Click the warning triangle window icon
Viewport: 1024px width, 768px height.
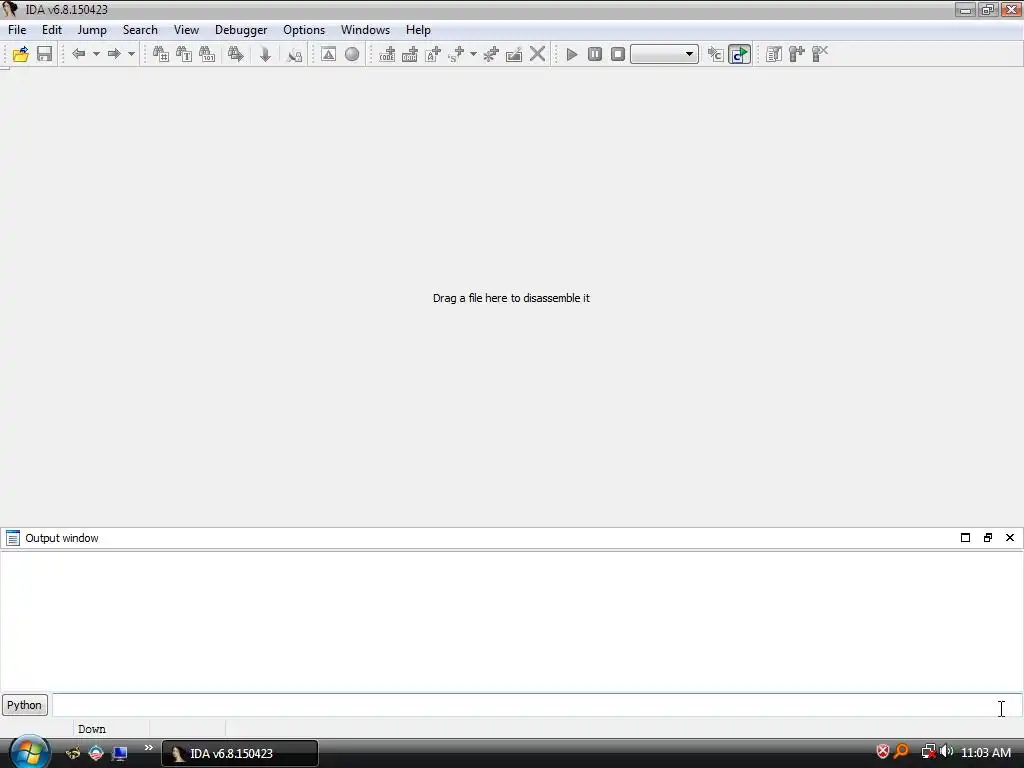328,54
